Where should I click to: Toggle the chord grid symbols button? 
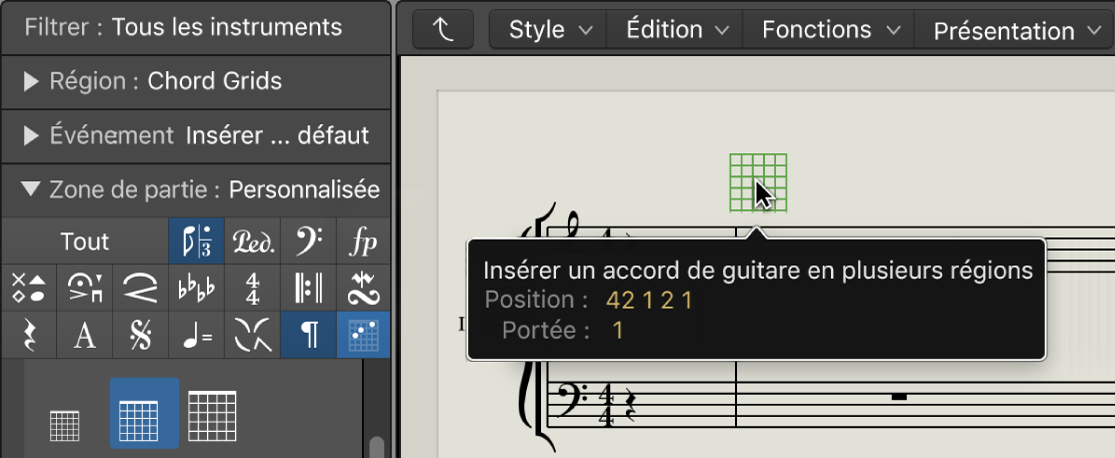[x=363, y=335]
